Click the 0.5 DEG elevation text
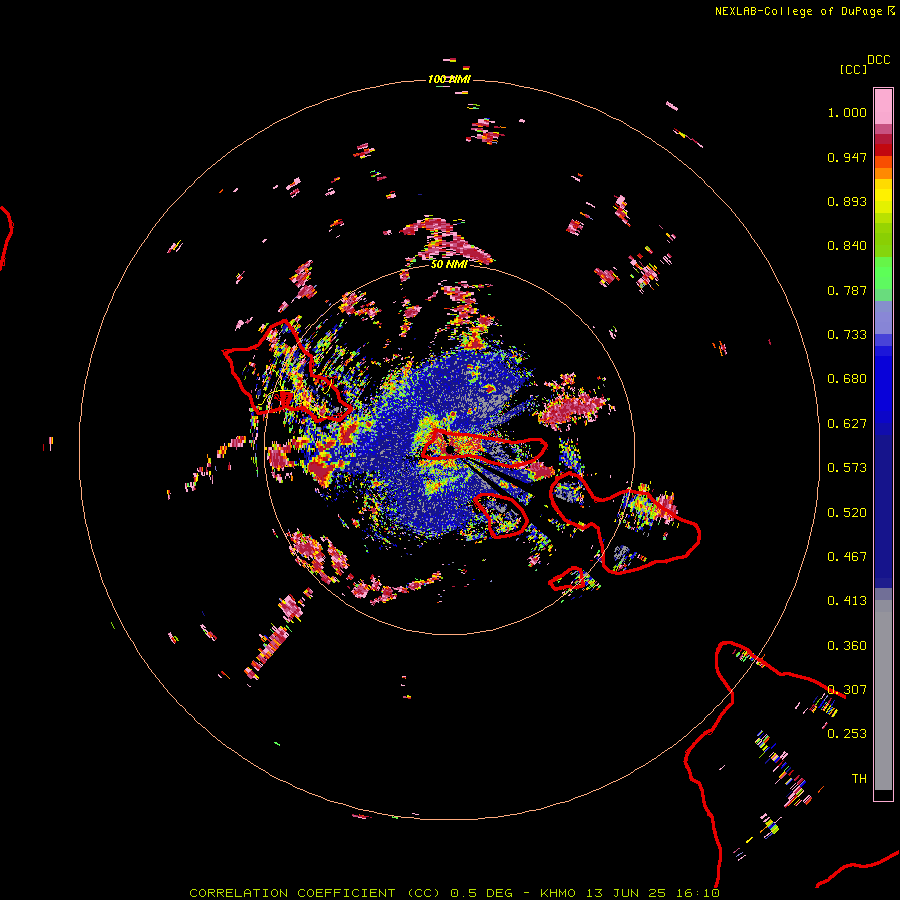The image size is (900, 900). click(x=482, y=893)
